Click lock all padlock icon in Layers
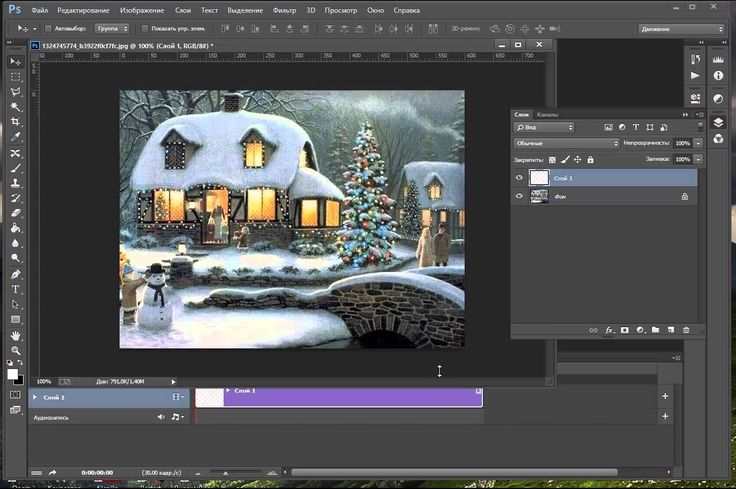Image resolution: width=736 pixels, height=489 pixels. 590,160
